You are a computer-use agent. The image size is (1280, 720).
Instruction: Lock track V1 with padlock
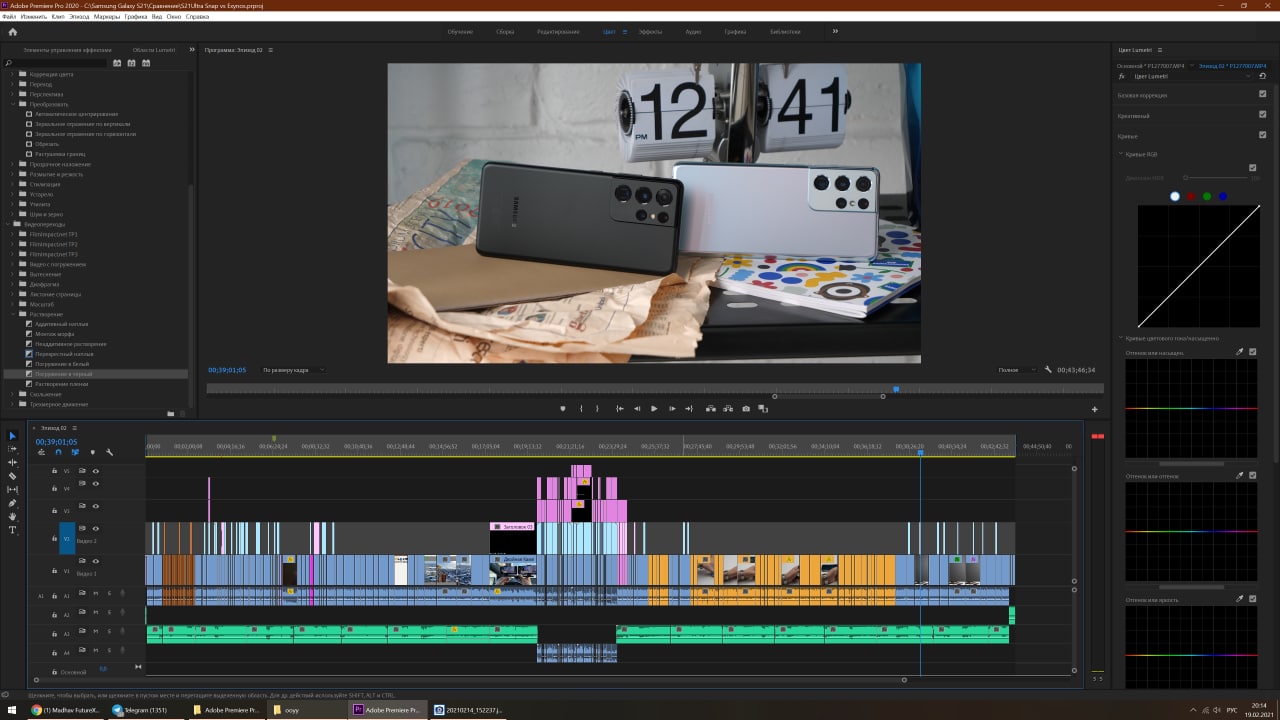pos(54,570)
